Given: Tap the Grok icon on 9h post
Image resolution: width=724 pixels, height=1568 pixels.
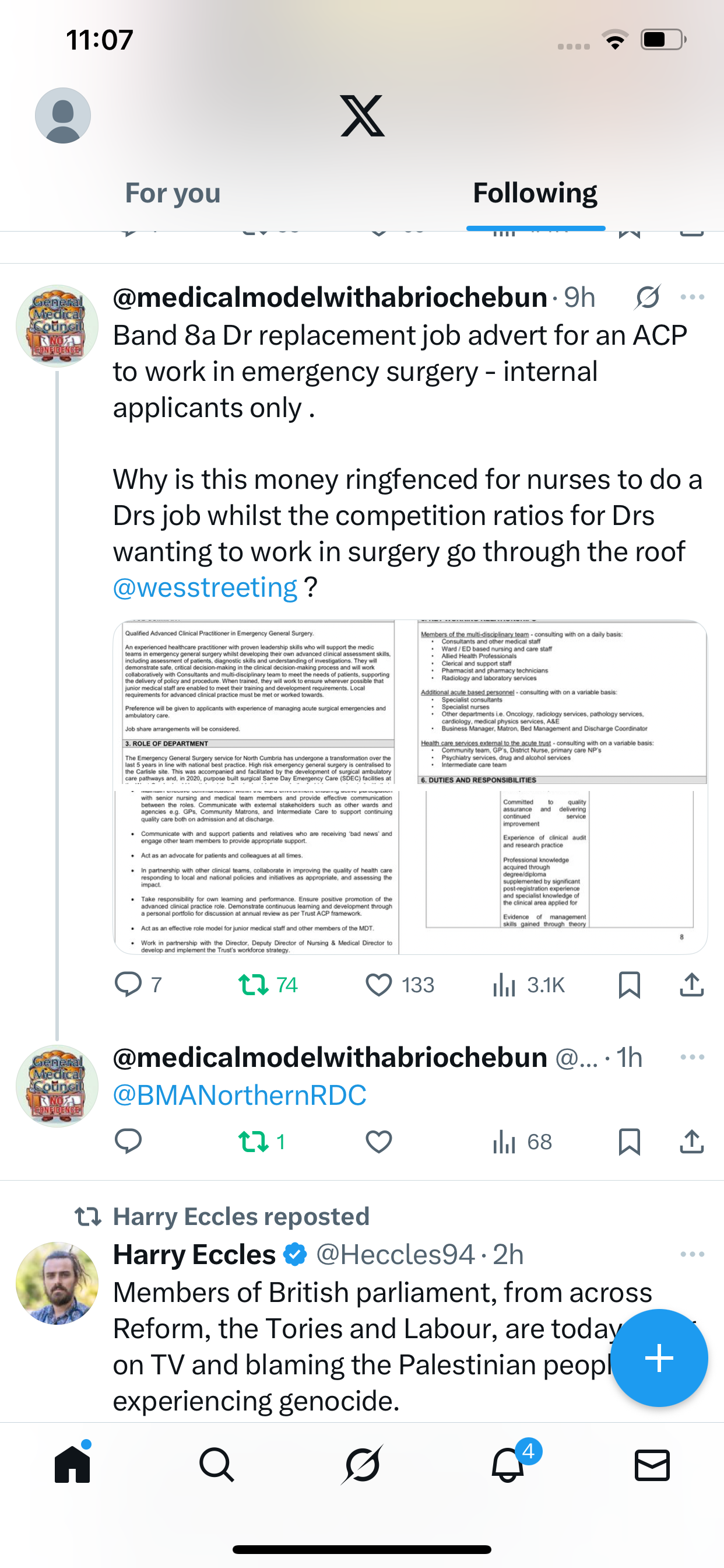Looking at the screenshot, I should 647,297.
